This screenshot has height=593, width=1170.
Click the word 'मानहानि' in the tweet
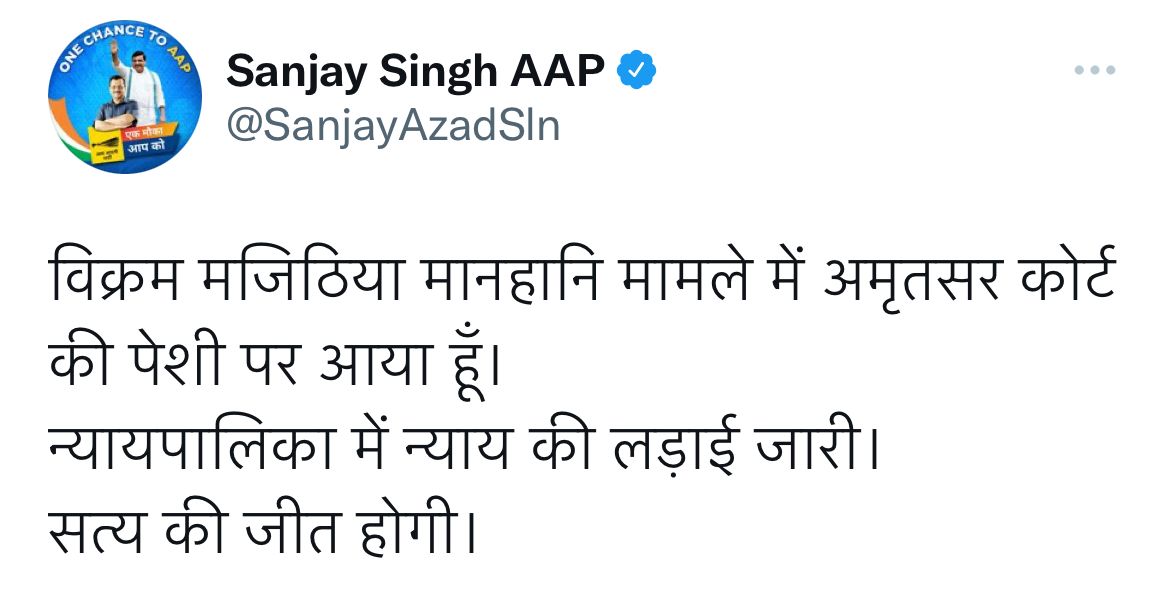point(510,280)
